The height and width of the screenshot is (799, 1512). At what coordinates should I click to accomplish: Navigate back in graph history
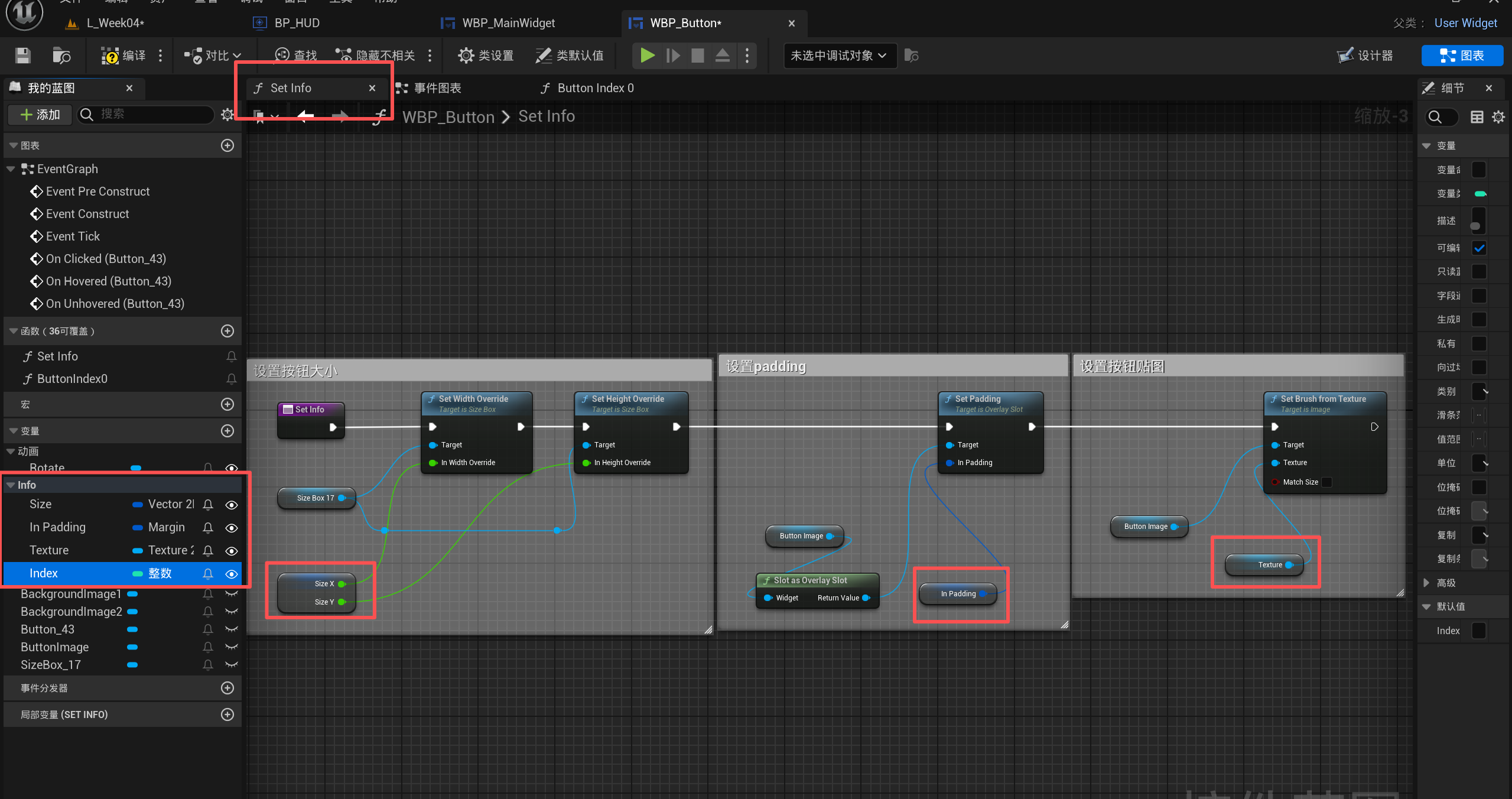(x=305, y=116)
